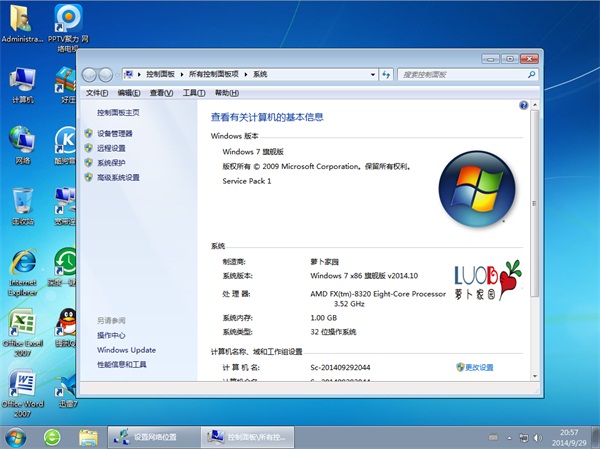Open the Administrator folder on the desktop
The image size is (600, 449).
click(22, 23)
